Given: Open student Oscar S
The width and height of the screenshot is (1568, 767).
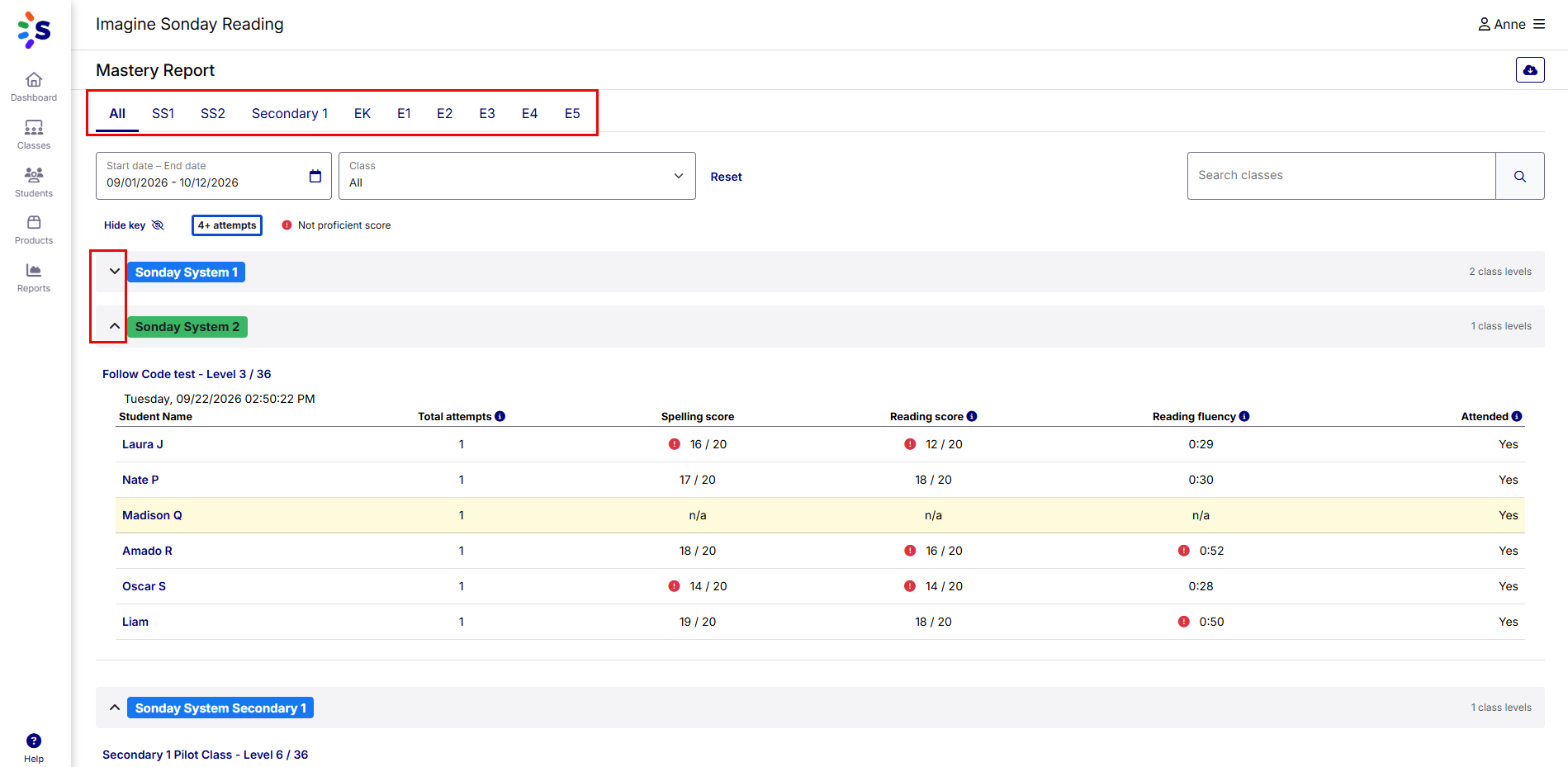Looking at the screenshot, I should 144,586.
